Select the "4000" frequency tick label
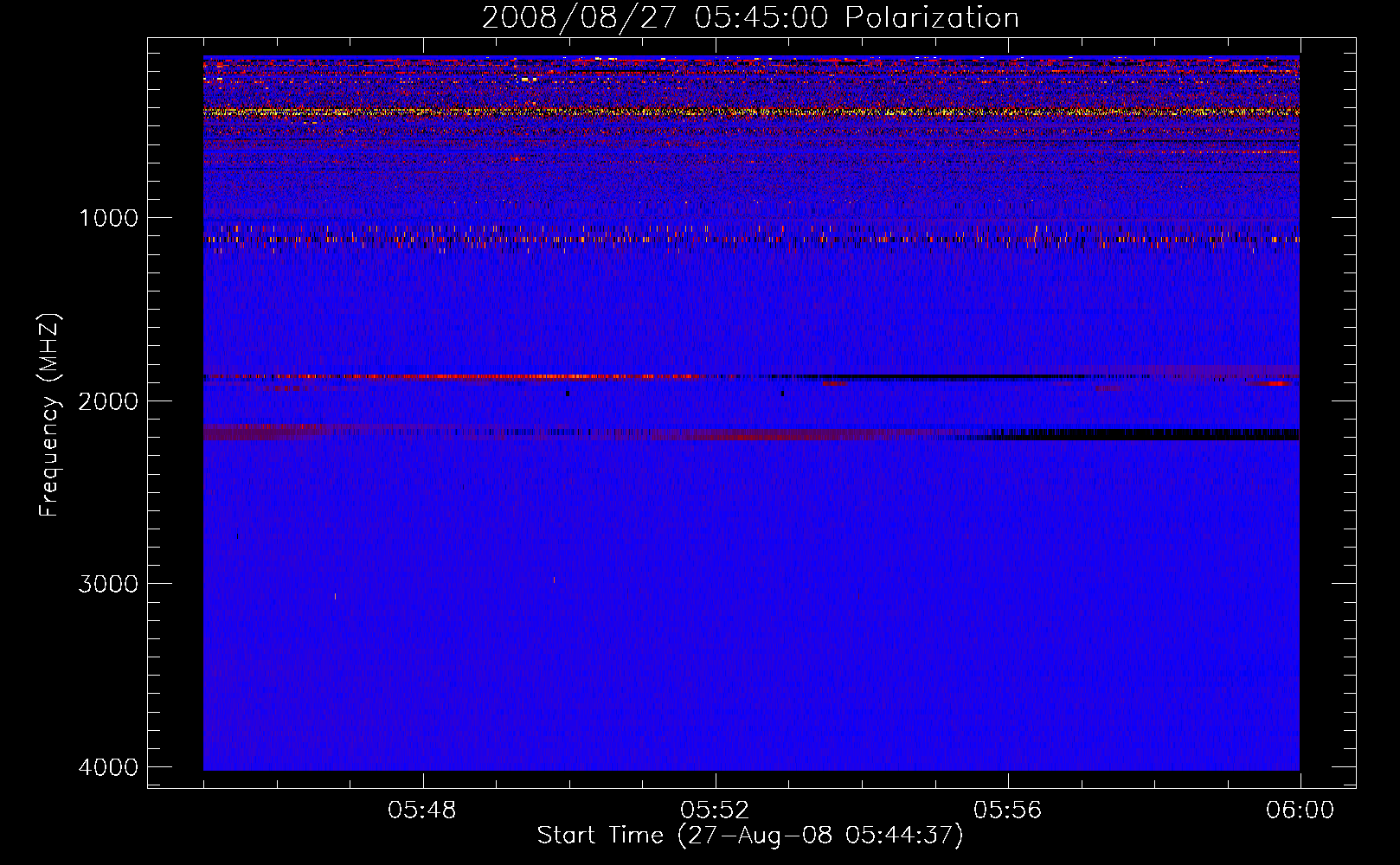Image resolution: width=1400 pixels, height=865 pixels. coord(109,767)
